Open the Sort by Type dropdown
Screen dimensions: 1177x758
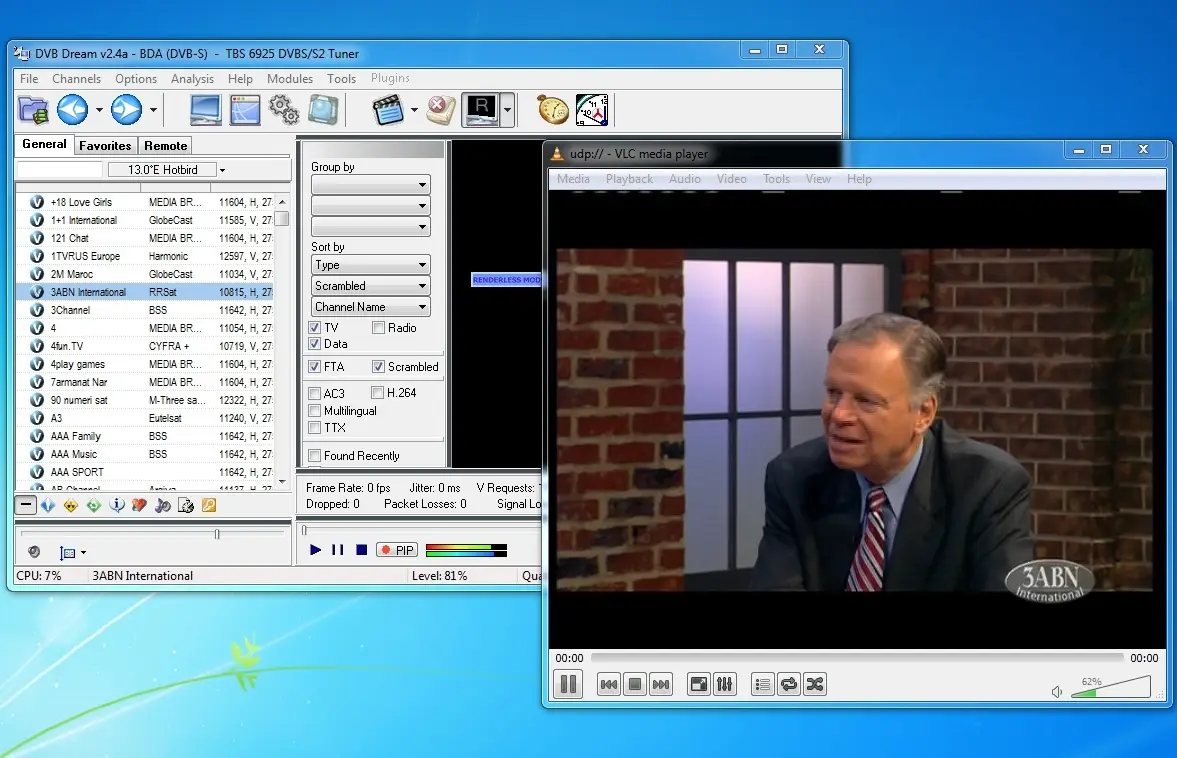tap(371, 265)
